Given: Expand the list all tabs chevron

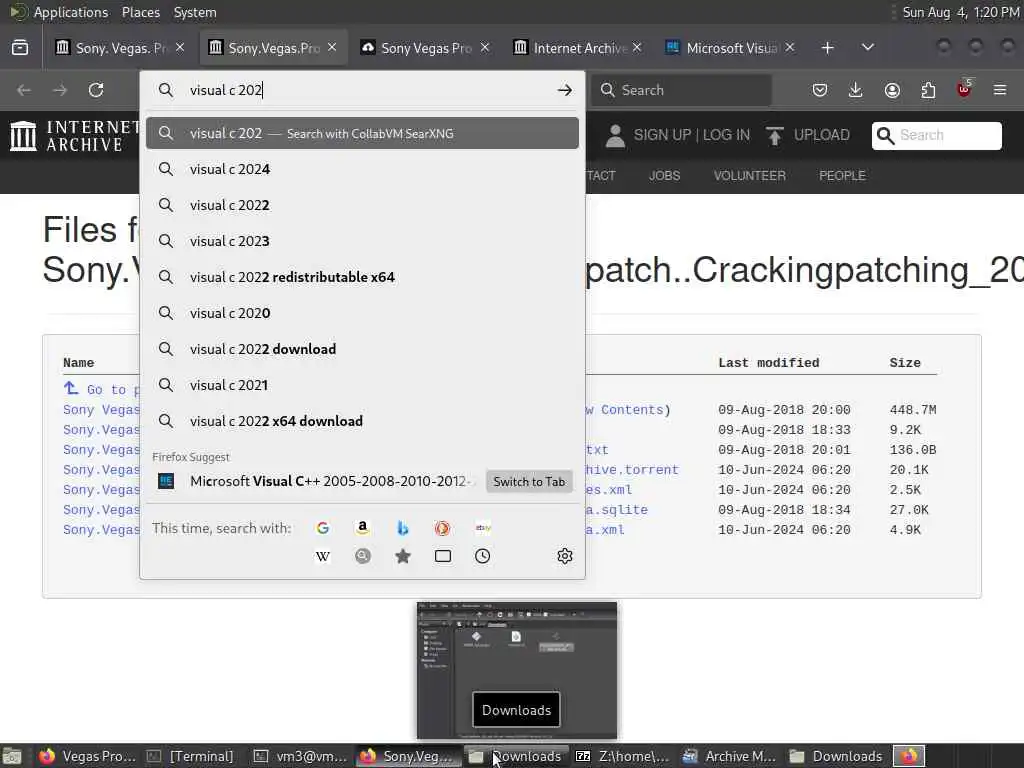Looking at the screenshot, I should (868, 48).
